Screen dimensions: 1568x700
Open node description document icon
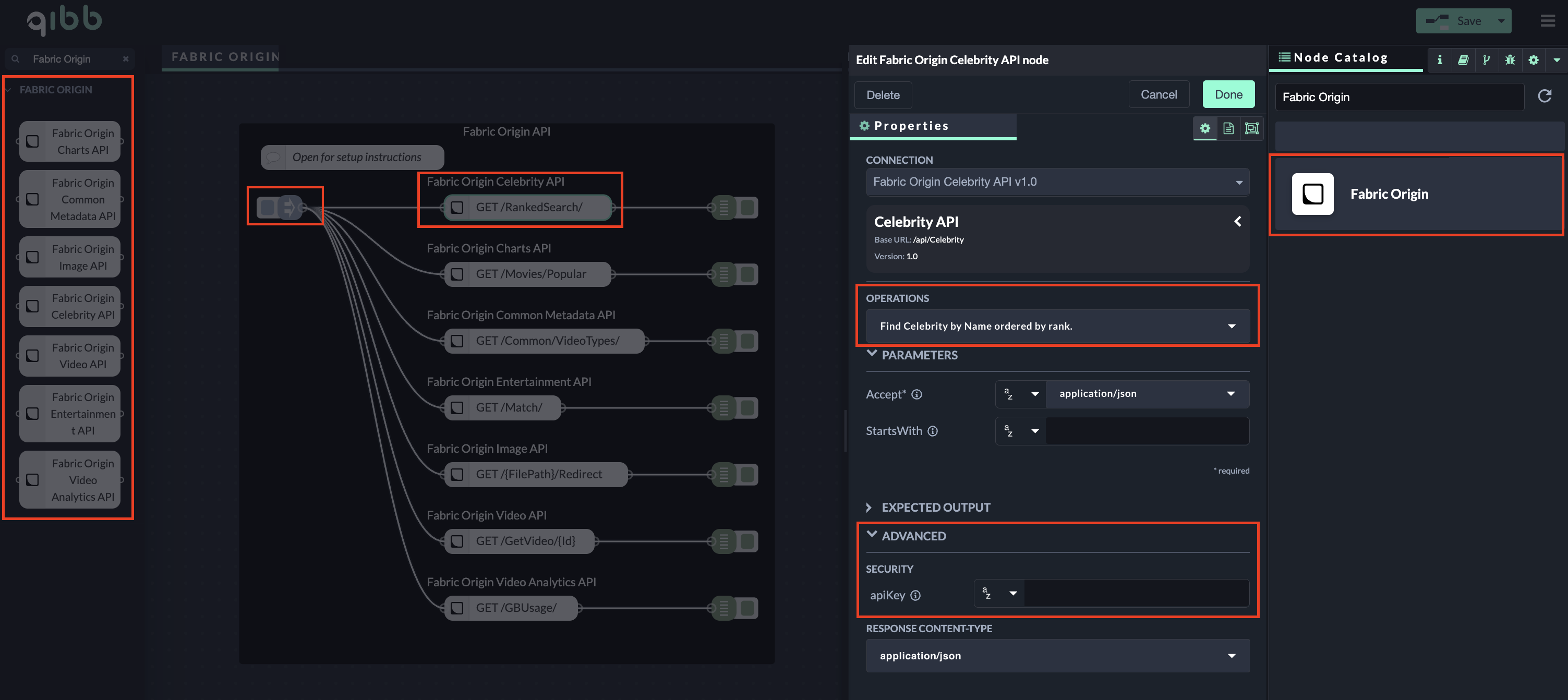pos(1228,128)
